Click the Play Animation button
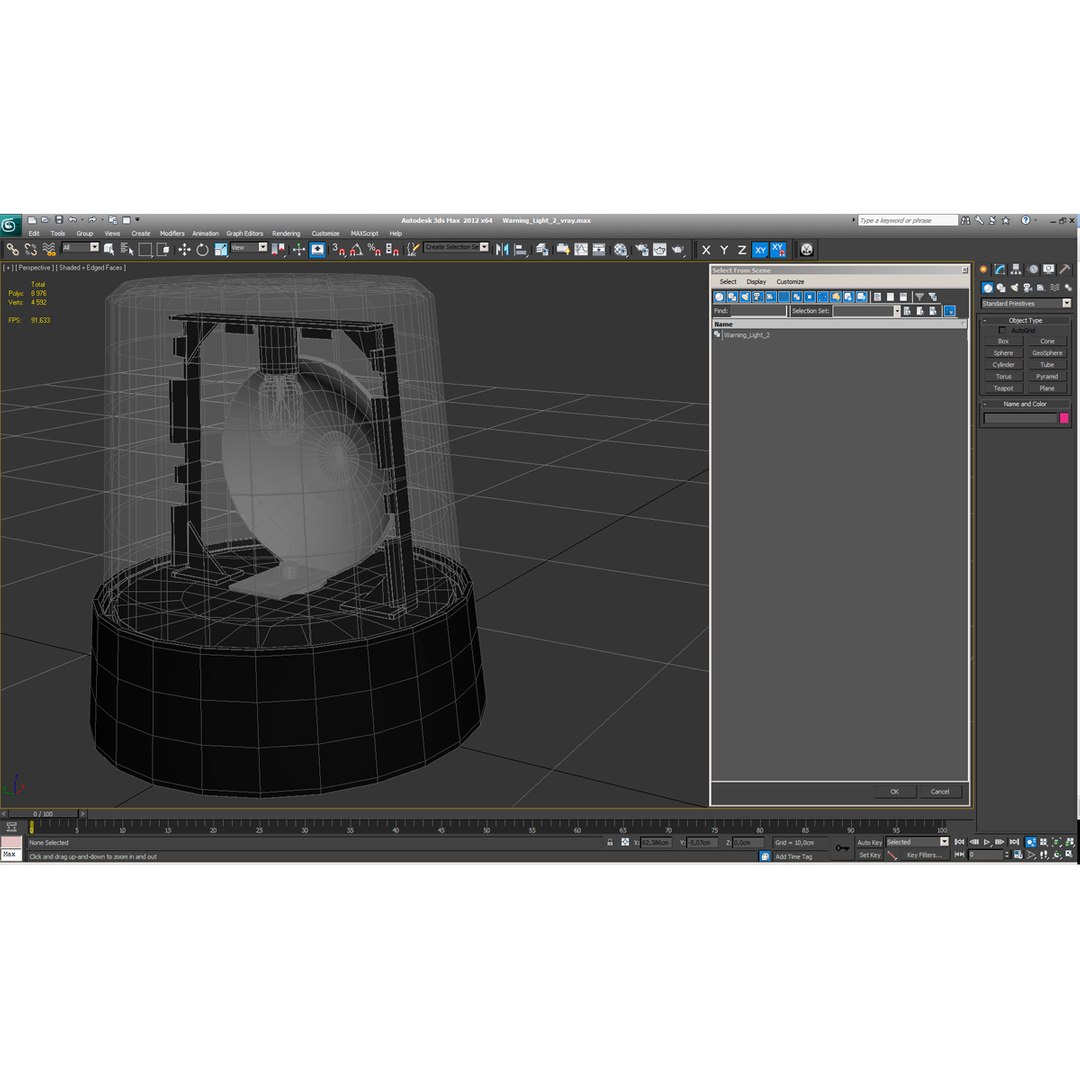Screen dimensions: 1080x1080 987,842
